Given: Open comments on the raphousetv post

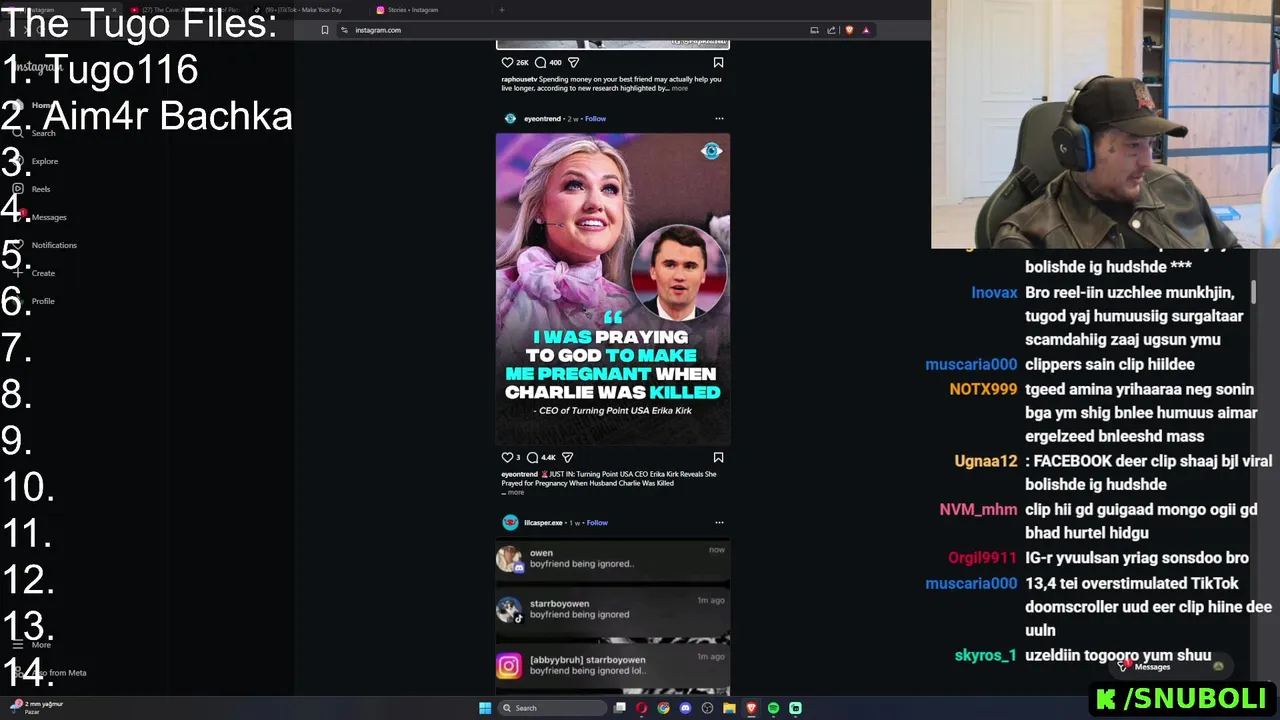Looking at the screenshot, I should tap(540, 62).
